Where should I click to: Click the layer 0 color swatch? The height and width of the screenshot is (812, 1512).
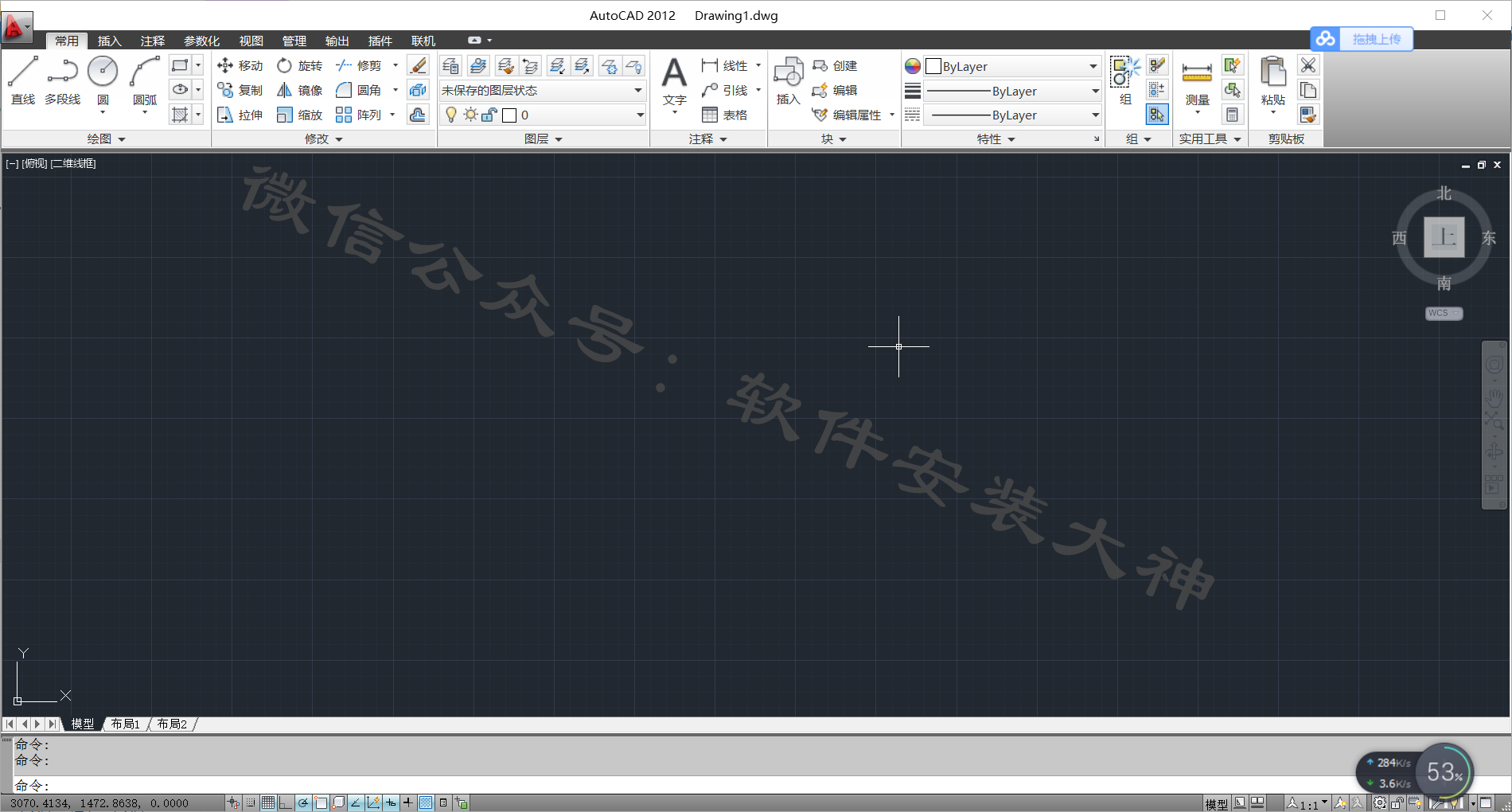(509, 115)
